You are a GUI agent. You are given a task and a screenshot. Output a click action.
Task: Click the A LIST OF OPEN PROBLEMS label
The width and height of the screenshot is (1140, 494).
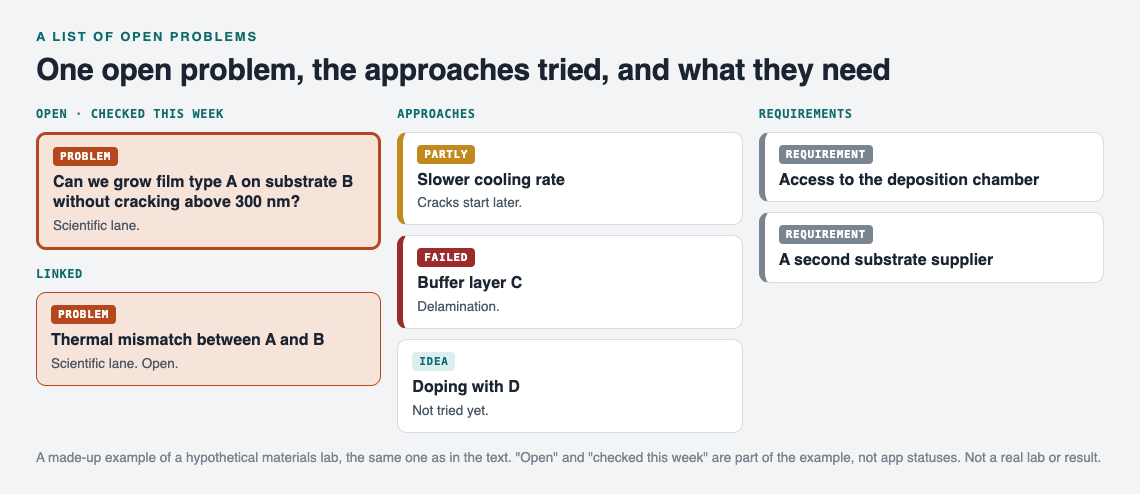coord(146,36)
